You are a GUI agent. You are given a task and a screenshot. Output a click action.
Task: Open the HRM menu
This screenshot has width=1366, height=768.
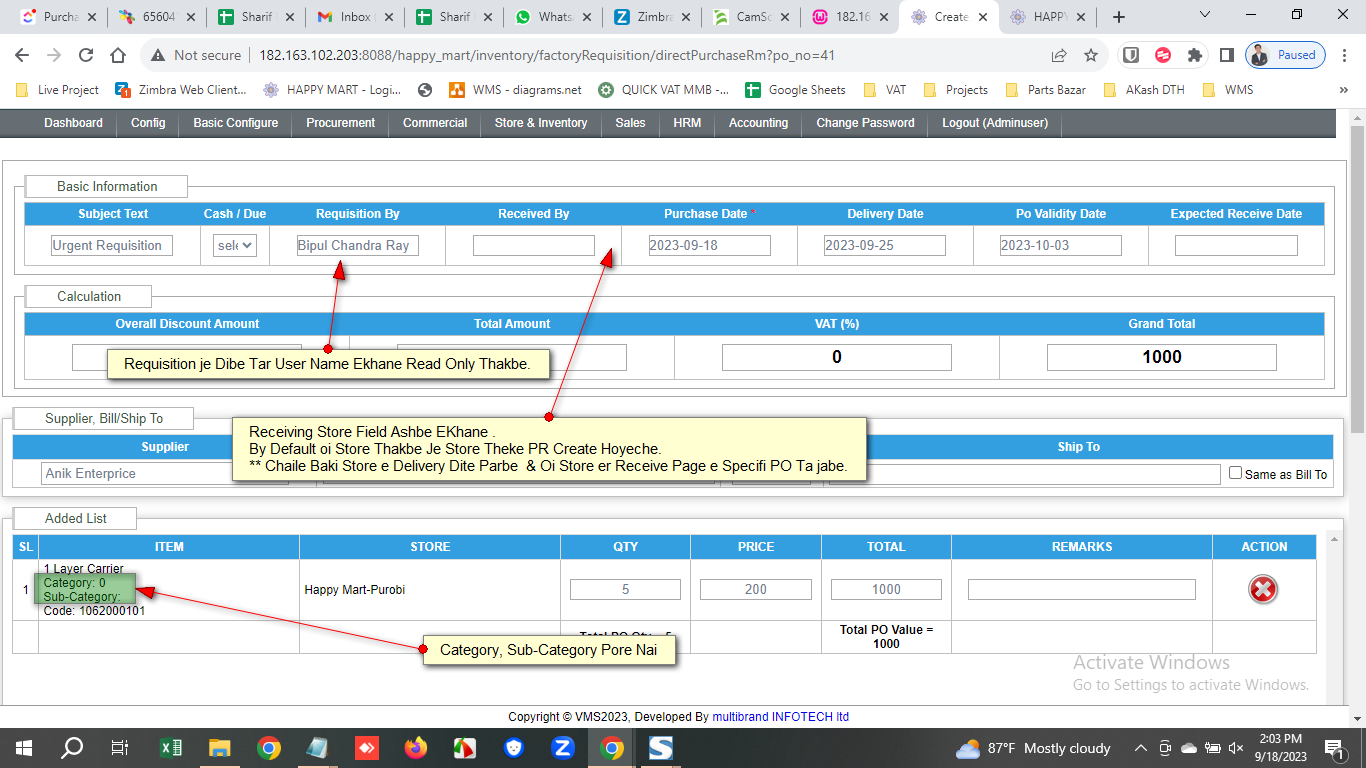tap(687, 123)
